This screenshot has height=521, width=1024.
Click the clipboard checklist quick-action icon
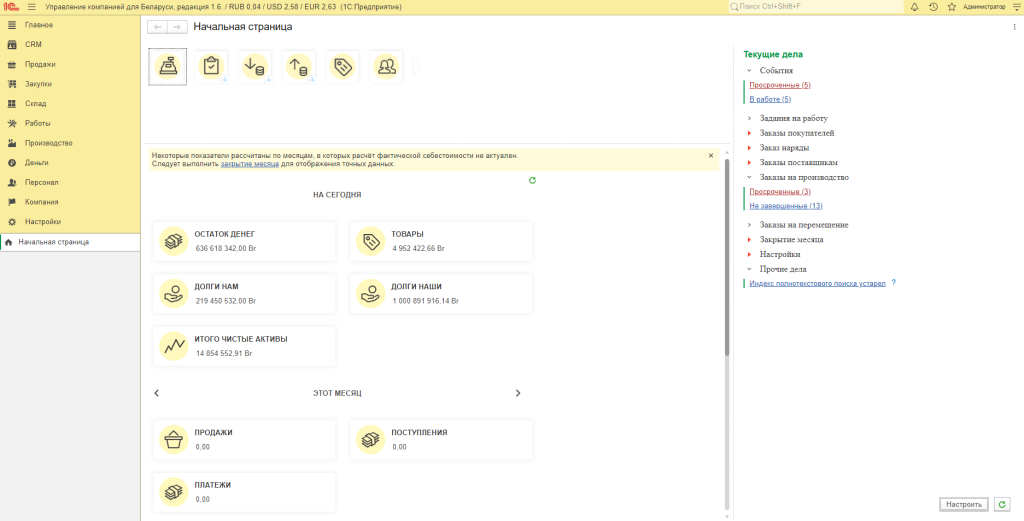pos(211,66)
